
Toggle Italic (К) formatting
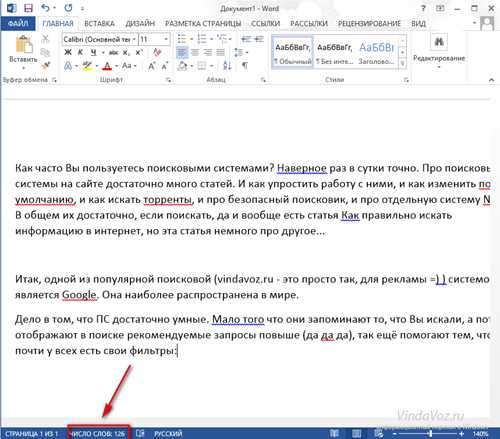pos(80,52)
